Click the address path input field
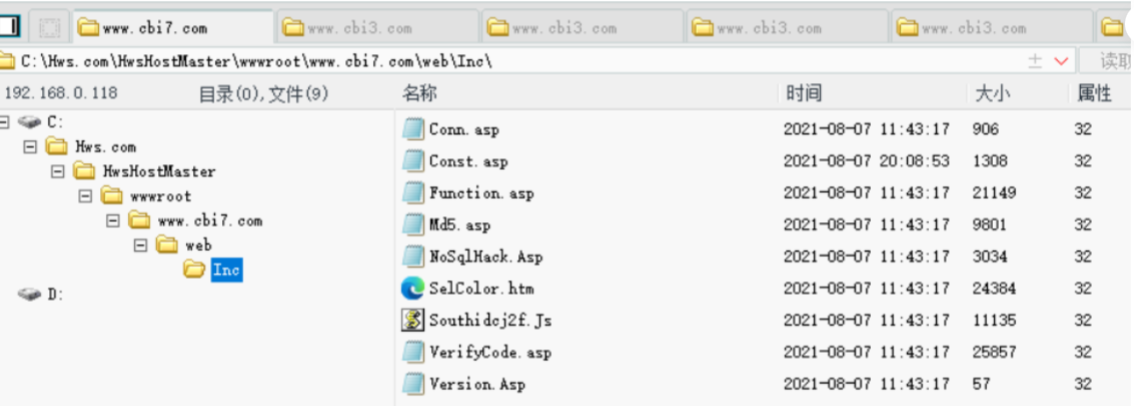The image size is (1134, 406). tap(500, 62)
